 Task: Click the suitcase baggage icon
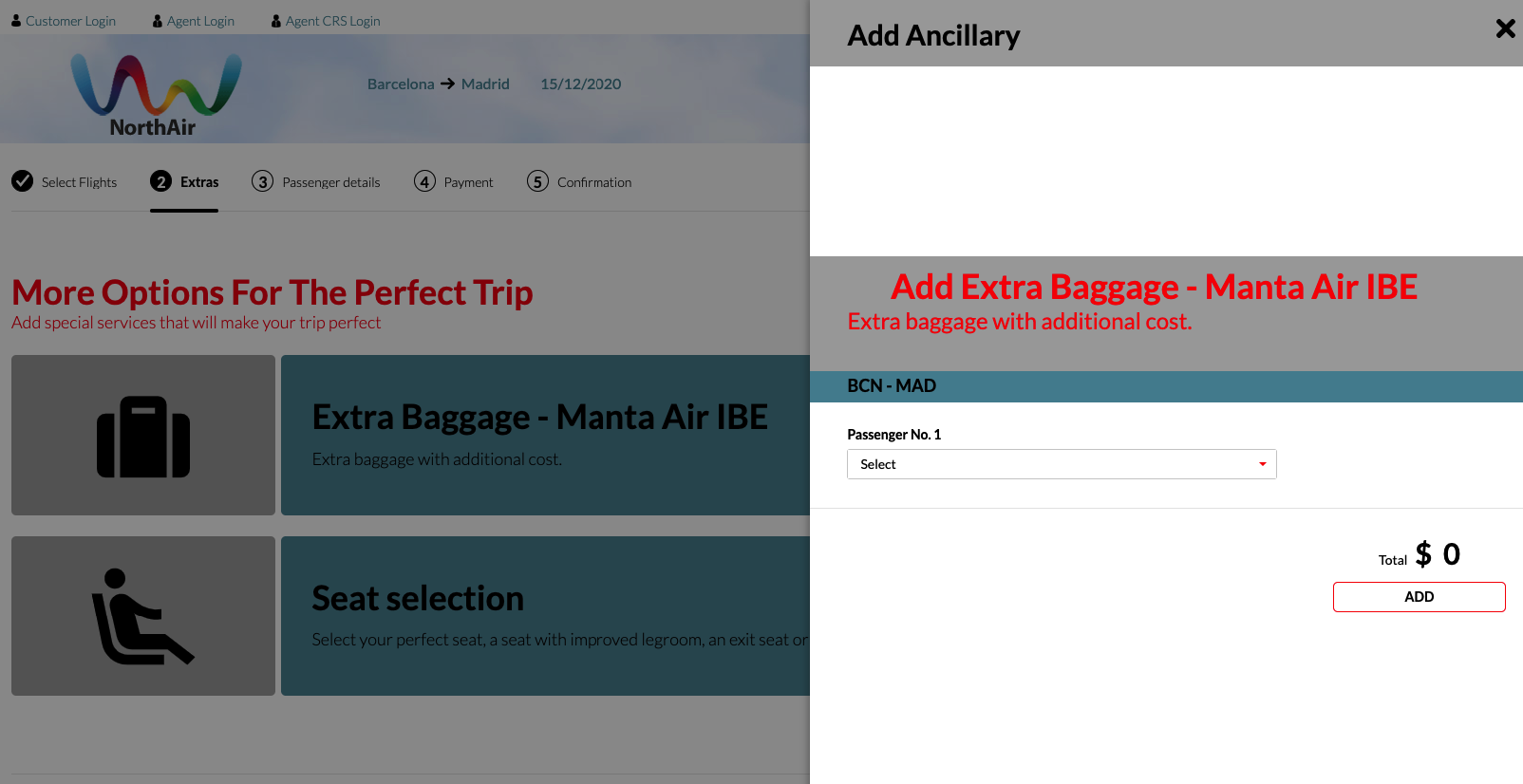(143, 437)
